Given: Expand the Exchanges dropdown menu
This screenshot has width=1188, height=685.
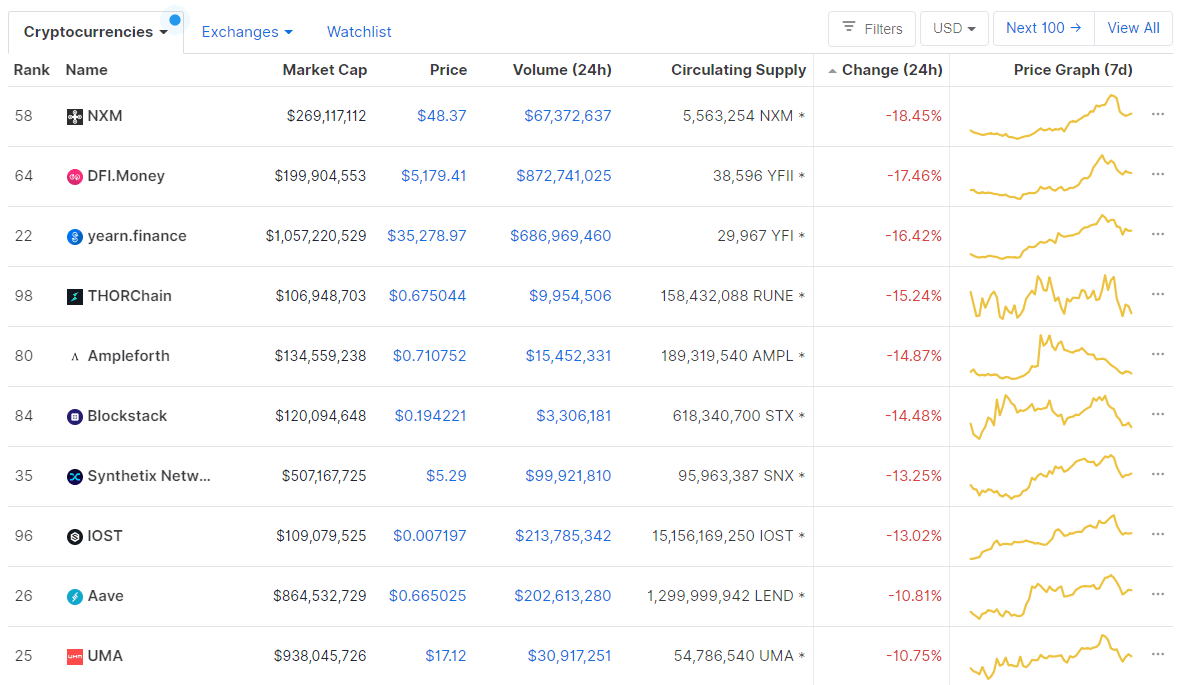Looking at the screenshot, I should click(247, 32).
